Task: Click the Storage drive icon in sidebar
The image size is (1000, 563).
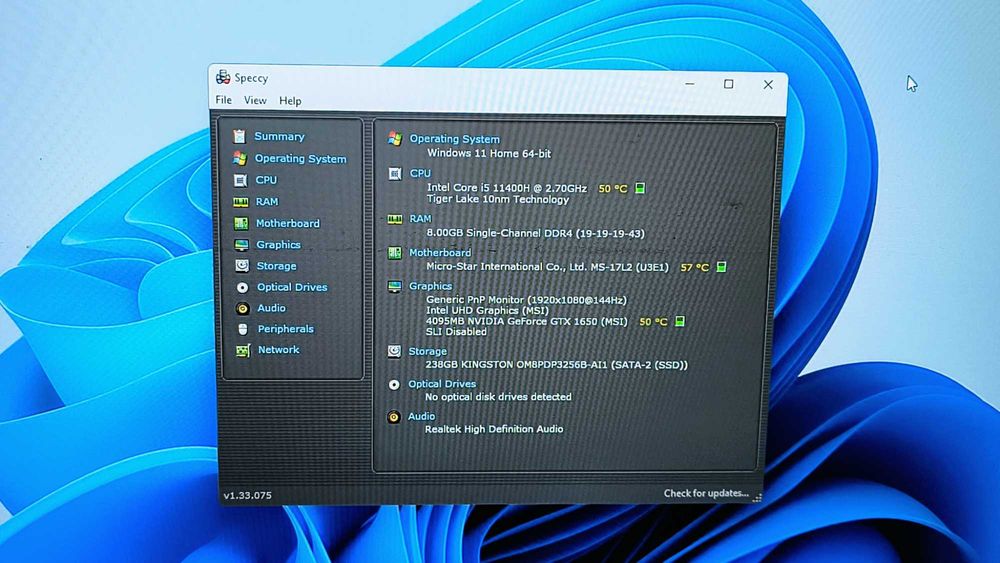Action: pyautogui.click(x=242, y=266)
